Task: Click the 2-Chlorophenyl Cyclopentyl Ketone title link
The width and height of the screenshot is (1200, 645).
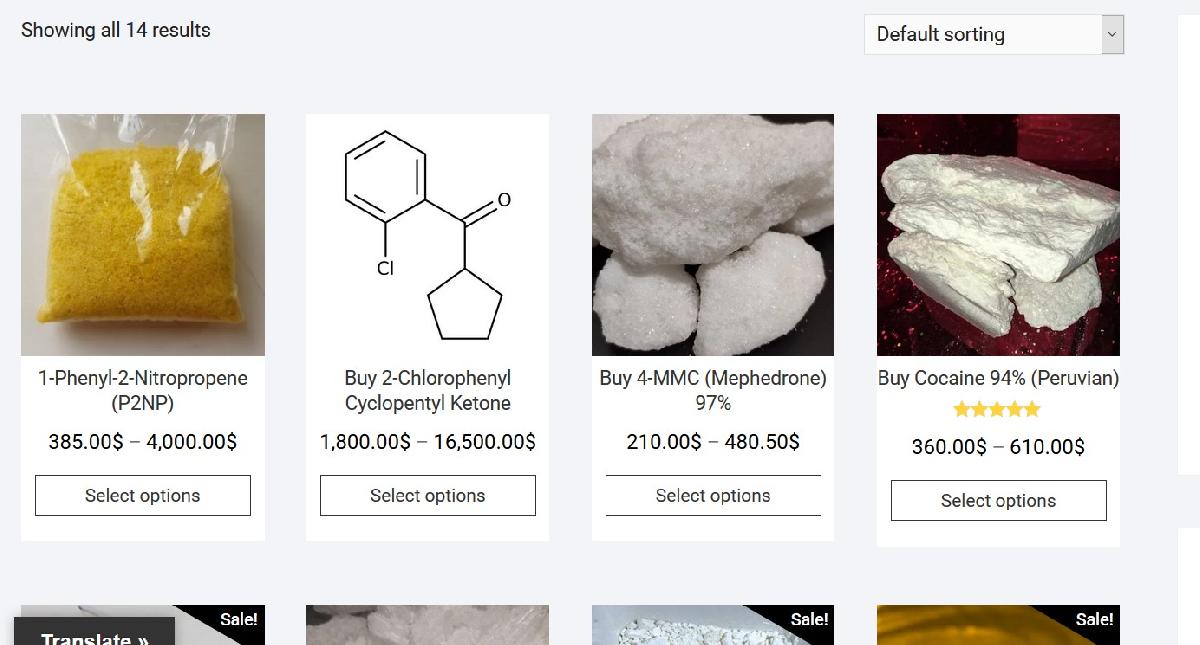Action: [427, 390]
